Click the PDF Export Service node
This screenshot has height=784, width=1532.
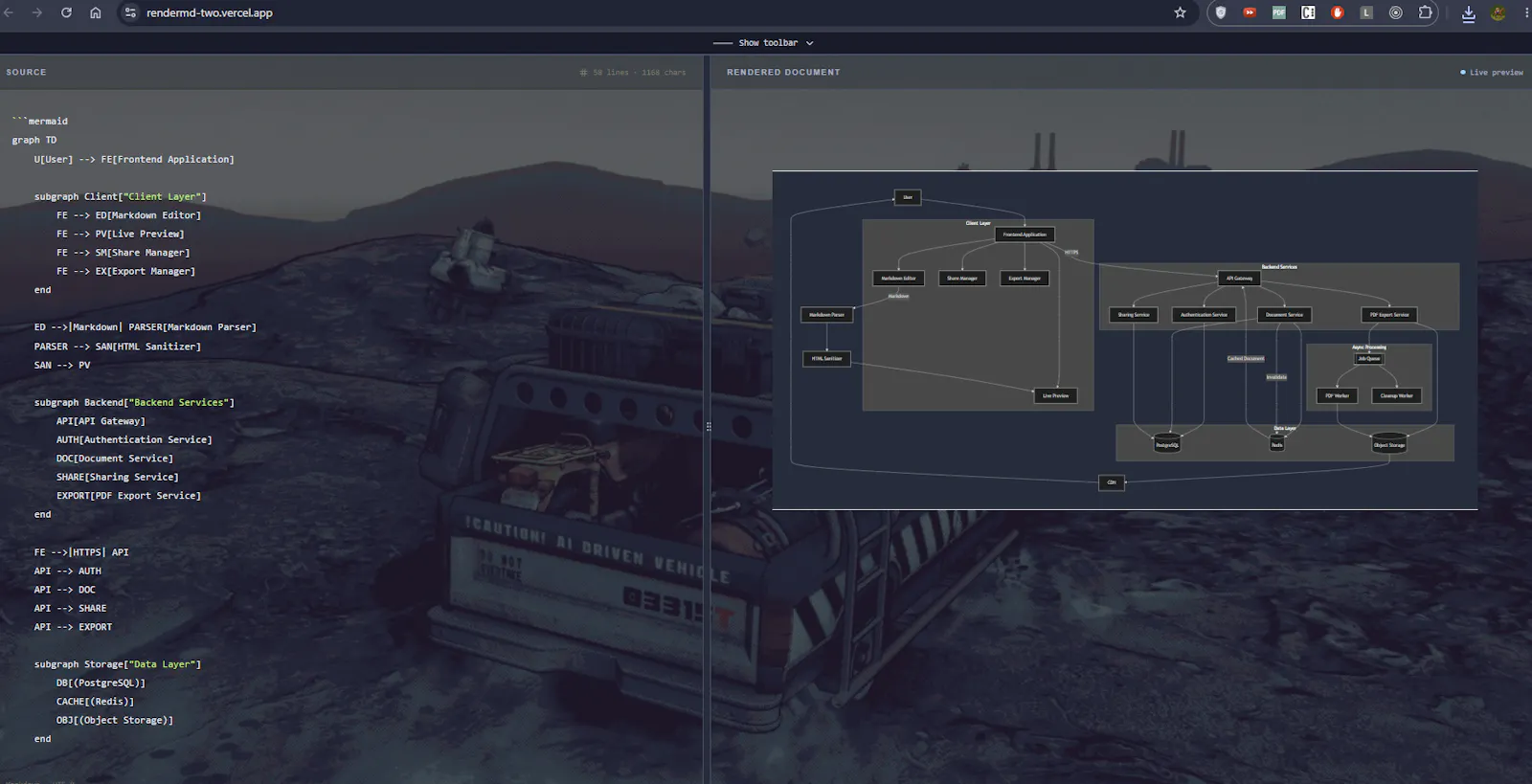click(x=1389, y=315)
